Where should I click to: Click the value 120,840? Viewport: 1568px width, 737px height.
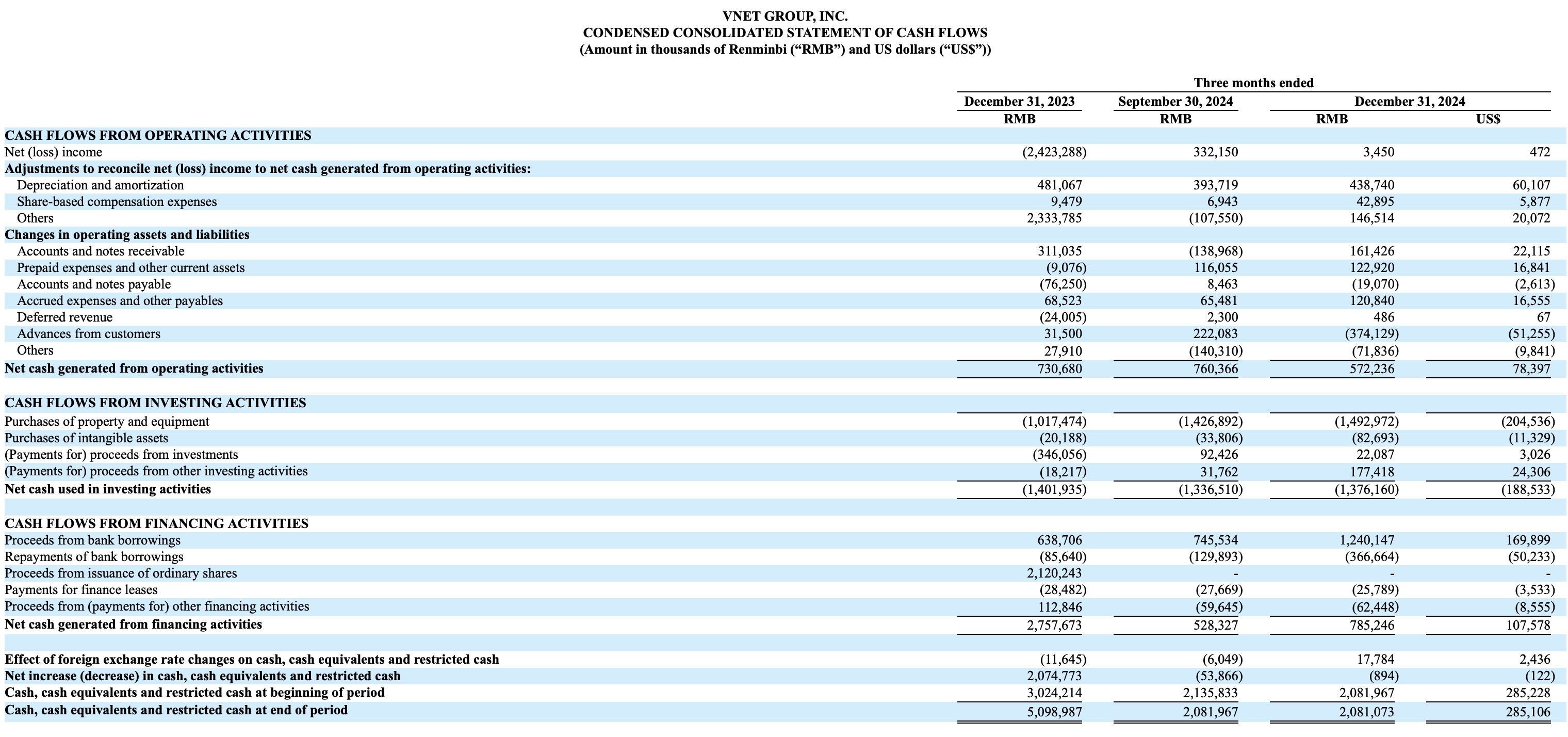(x=1371, y=301)
